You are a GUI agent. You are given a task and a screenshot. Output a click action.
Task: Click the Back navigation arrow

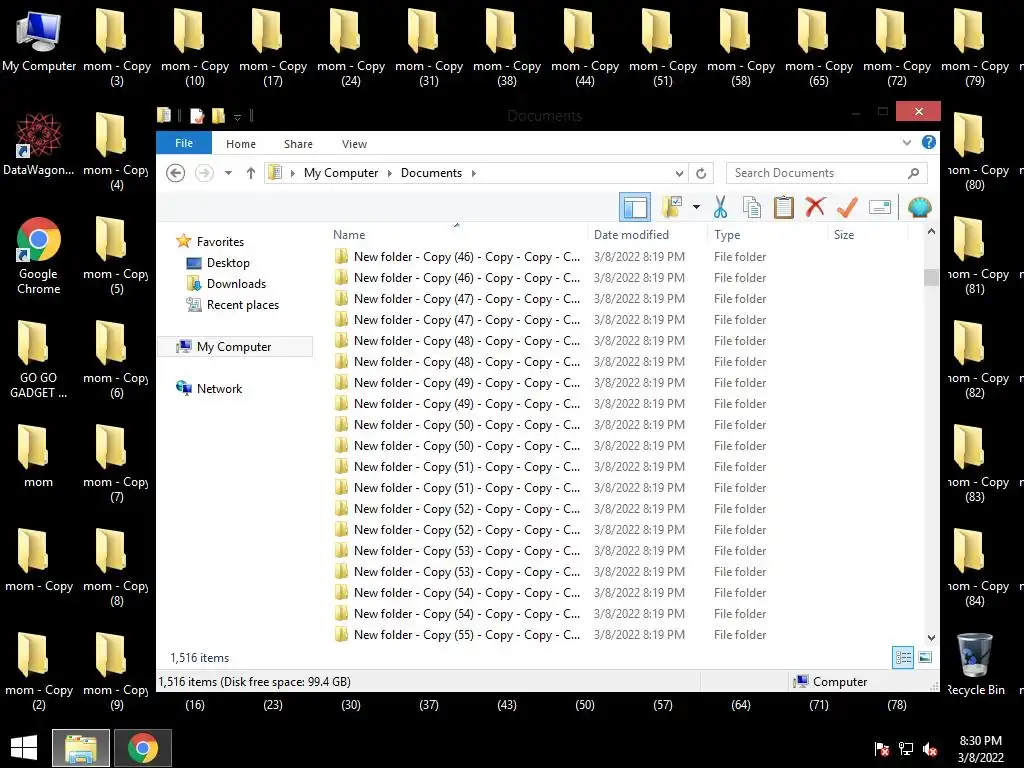[175, 173]
